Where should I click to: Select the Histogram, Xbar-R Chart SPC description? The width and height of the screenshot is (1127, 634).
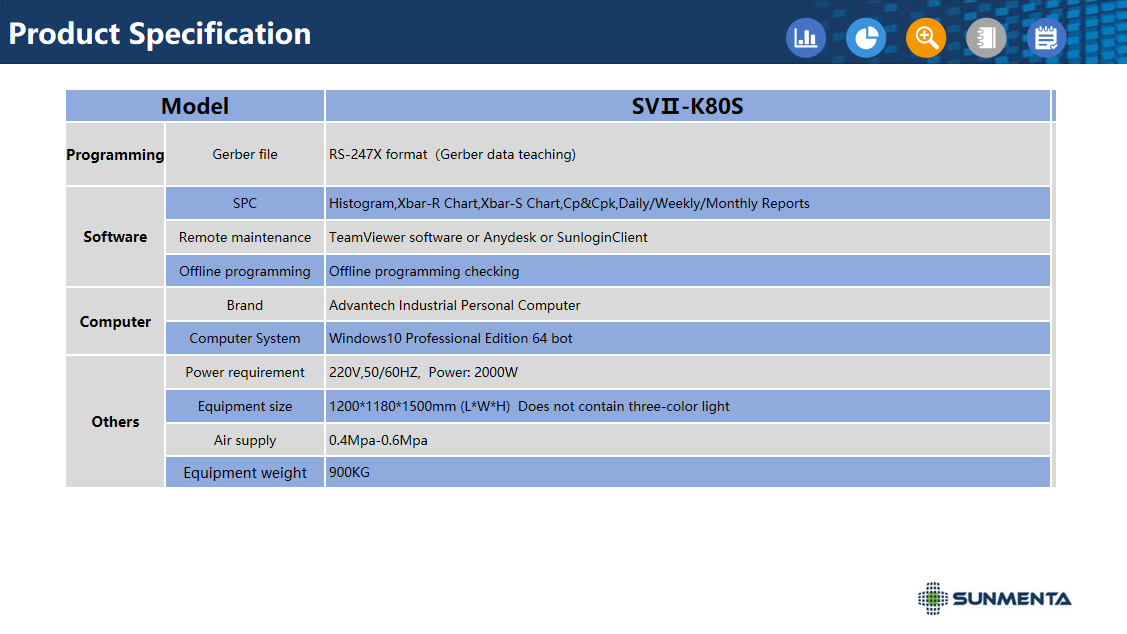pyautogui.click(x=569, y=203)
